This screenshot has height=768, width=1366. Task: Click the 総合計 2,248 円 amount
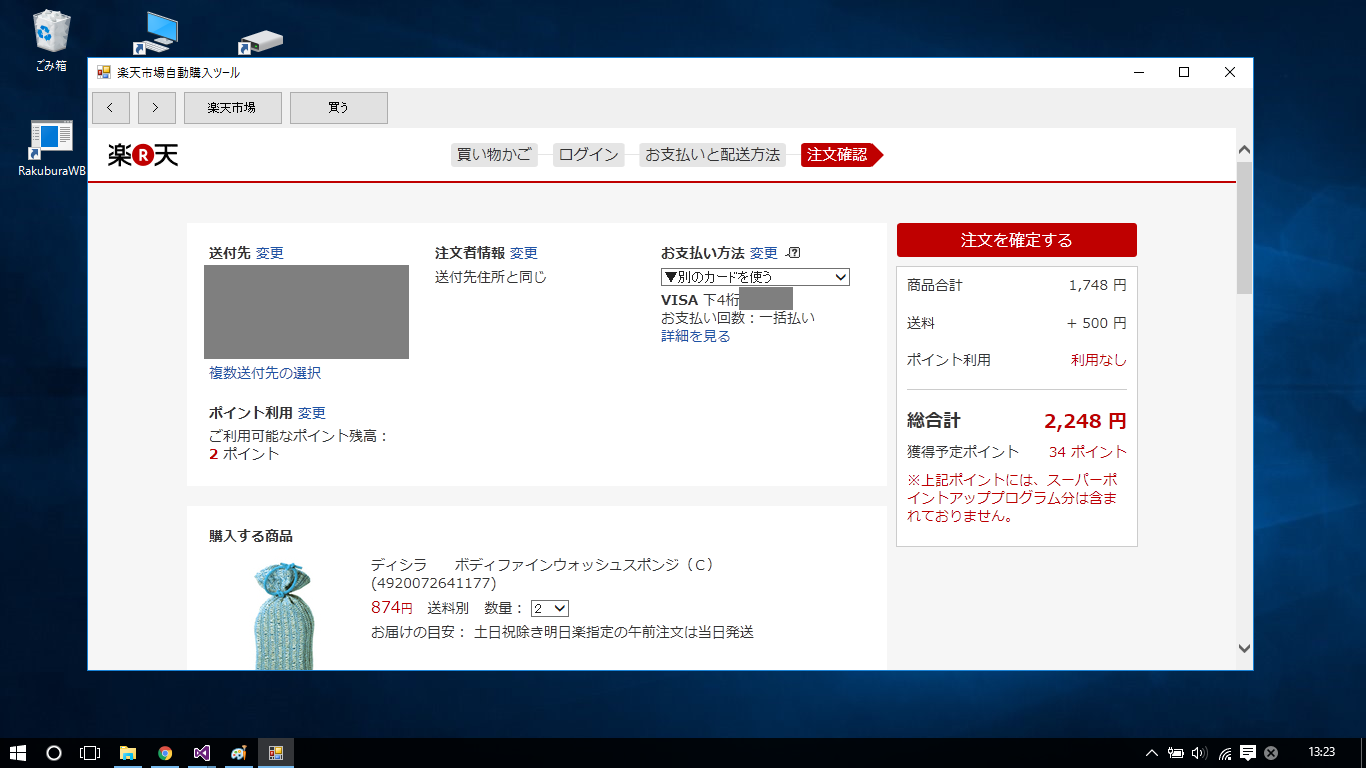1085,421
